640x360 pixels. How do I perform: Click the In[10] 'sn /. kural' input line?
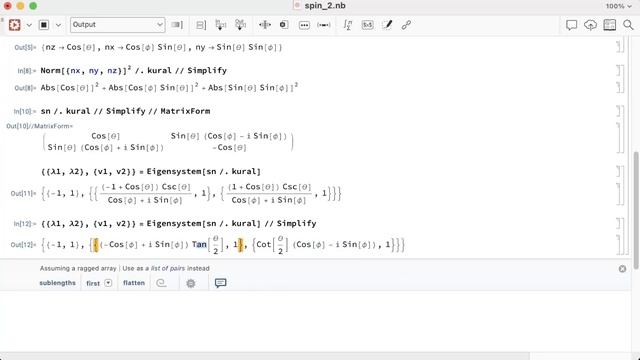click(x=125, y=111)
